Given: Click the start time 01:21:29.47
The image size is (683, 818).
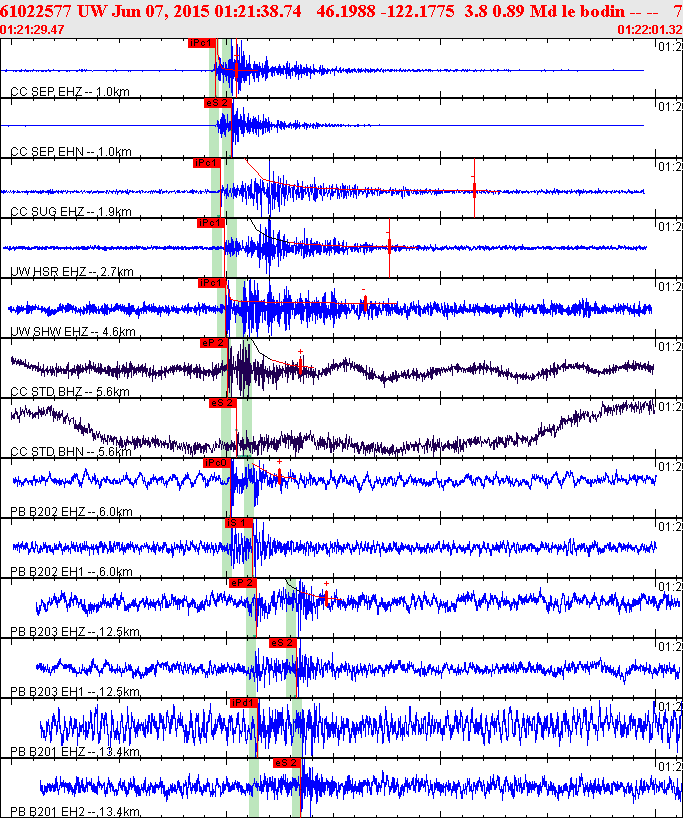Looking at the screenshot, I should (32, 30).
